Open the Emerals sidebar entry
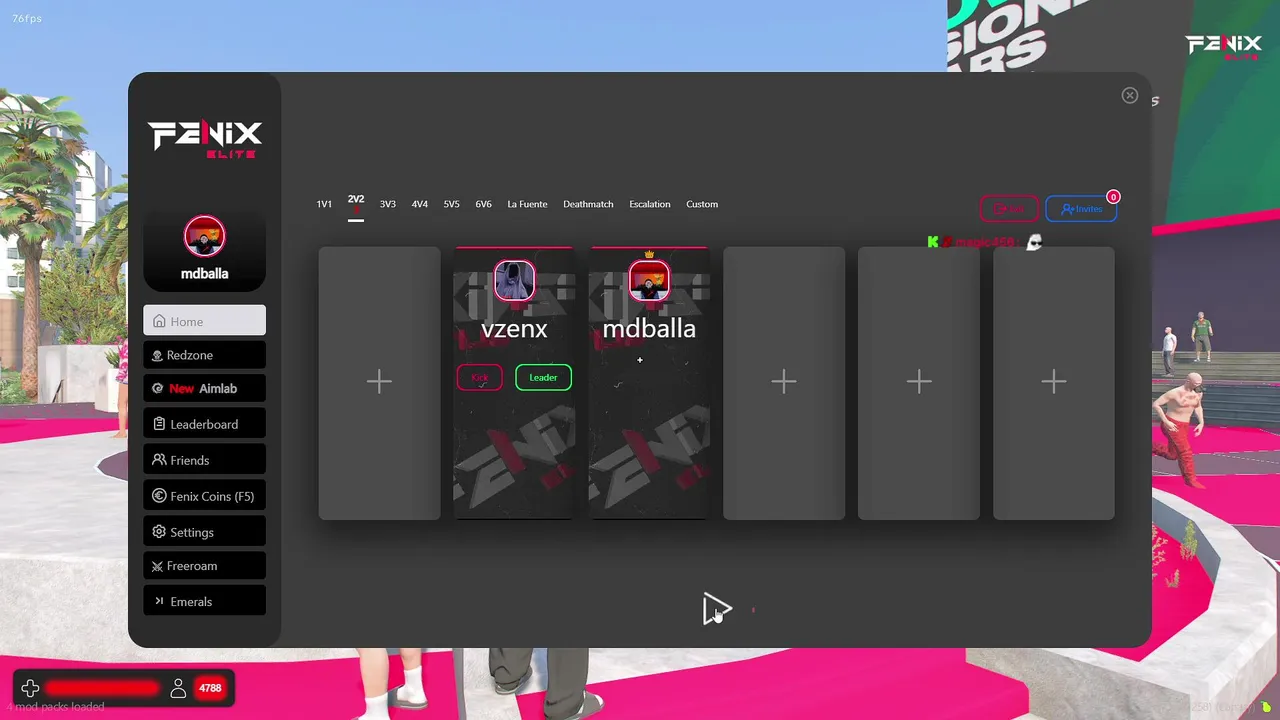1280x720 pixels. tap(204, 600)
